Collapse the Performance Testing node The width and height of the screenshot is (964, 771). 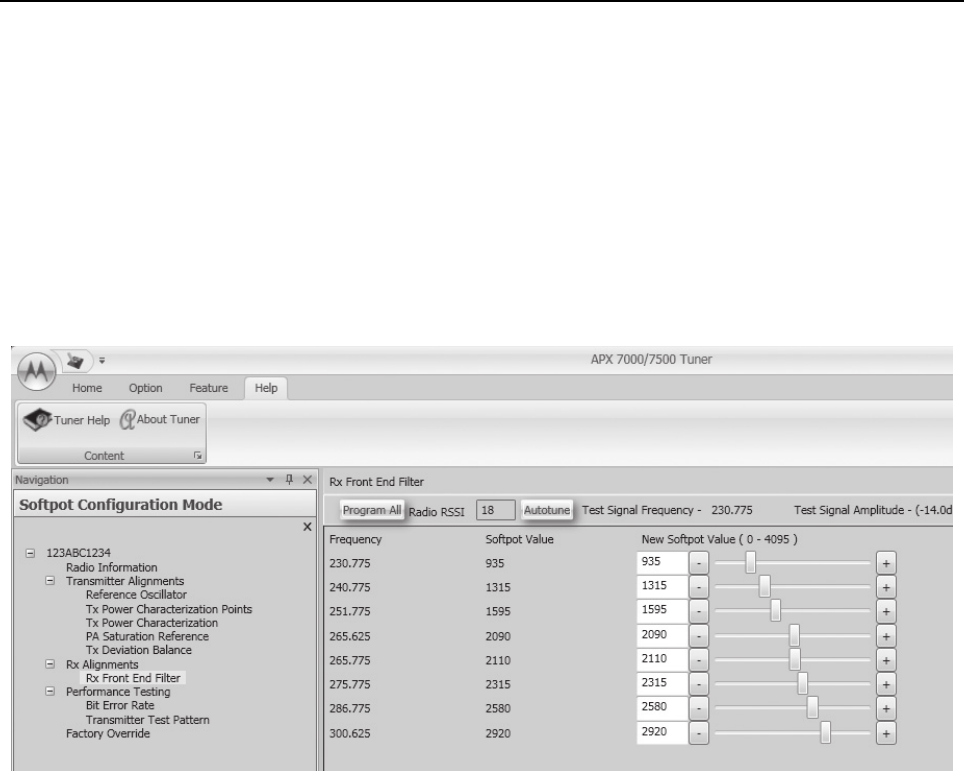[50, 691]
